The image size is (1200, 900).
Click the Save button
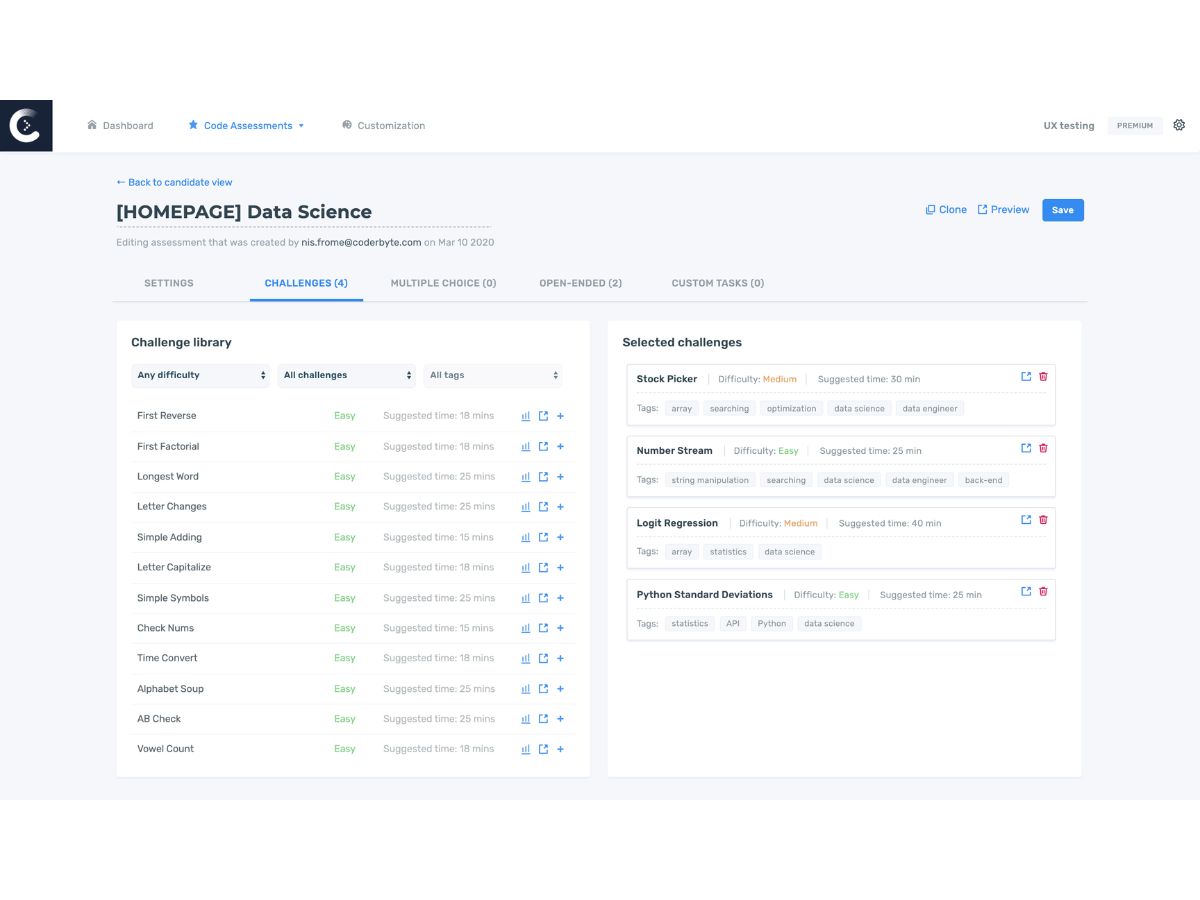pyautogui.click(x=1063, y=210)
